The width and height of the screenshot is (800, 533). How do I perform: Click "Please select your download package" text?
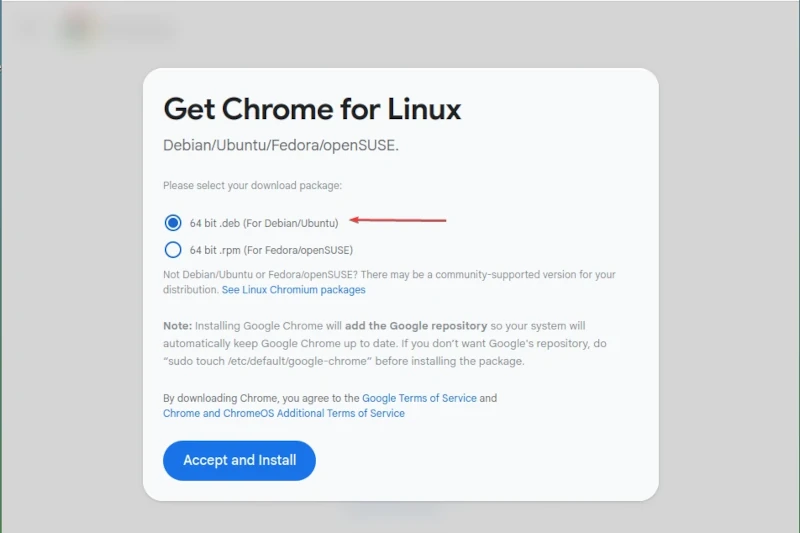point(252,186)
